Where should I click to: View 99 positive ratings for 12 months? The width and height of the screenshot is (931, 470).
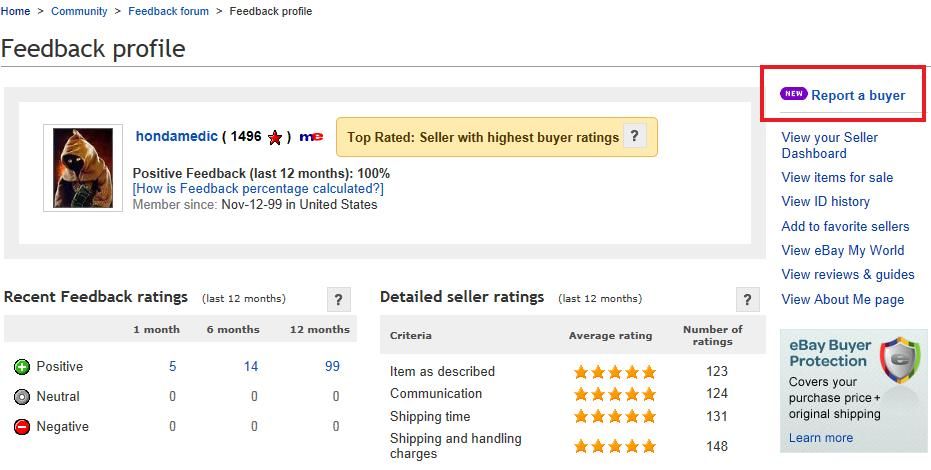click(332, 367)
